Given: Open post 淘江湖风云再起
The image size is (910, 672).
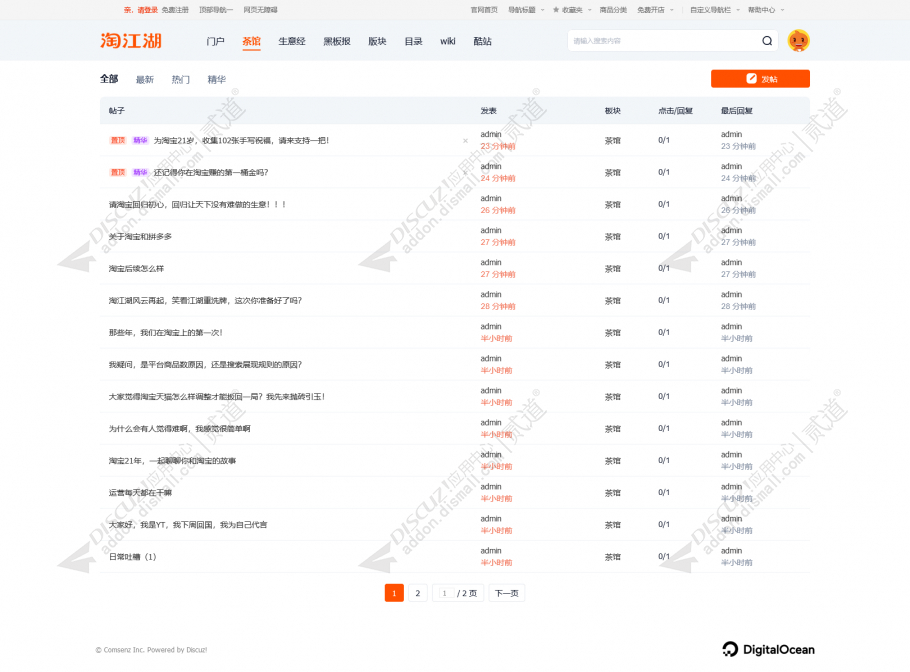Looking at the screenshot, I should [x=205, y=300].
